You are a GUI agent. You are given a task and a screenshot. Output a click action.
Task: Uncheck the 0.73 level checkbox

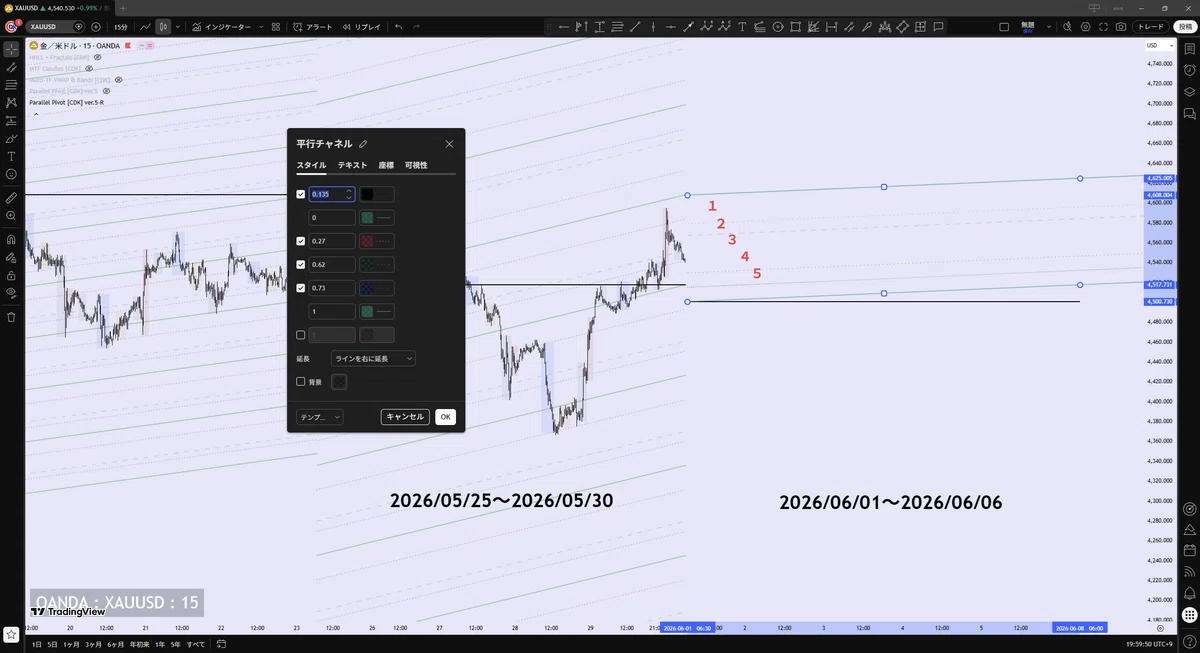point(301,288)
